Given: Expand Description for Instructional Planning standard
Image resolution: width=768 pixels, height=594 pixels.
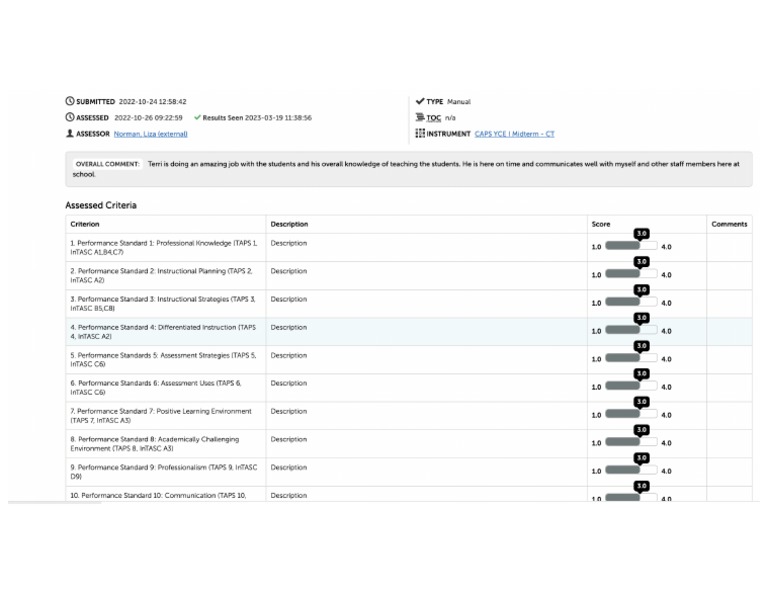Looking at the screenshot, I should 288,272.
